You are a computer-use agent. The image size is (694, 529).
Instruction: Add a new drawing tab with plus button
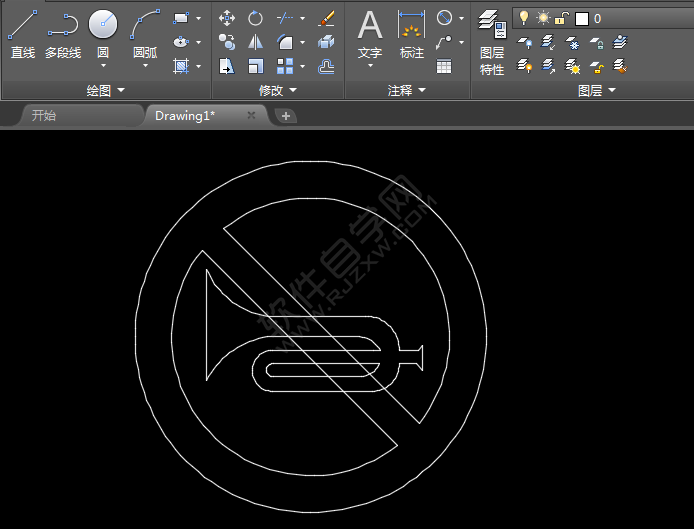[286, 116]
